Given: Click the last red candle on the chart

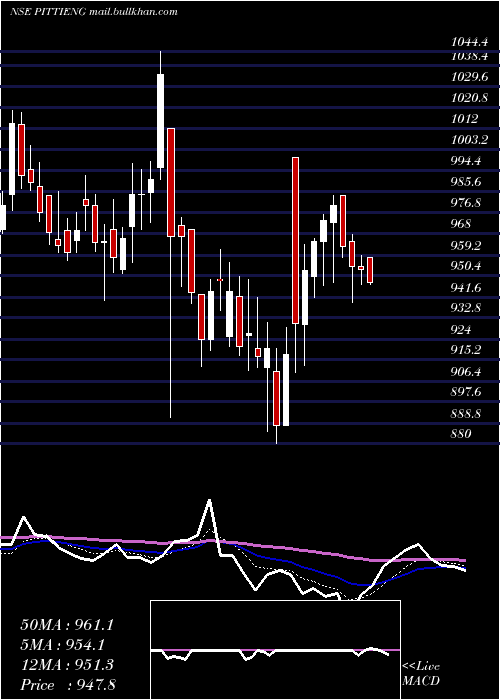Looking at the screenshot, I should click(370, 270).
